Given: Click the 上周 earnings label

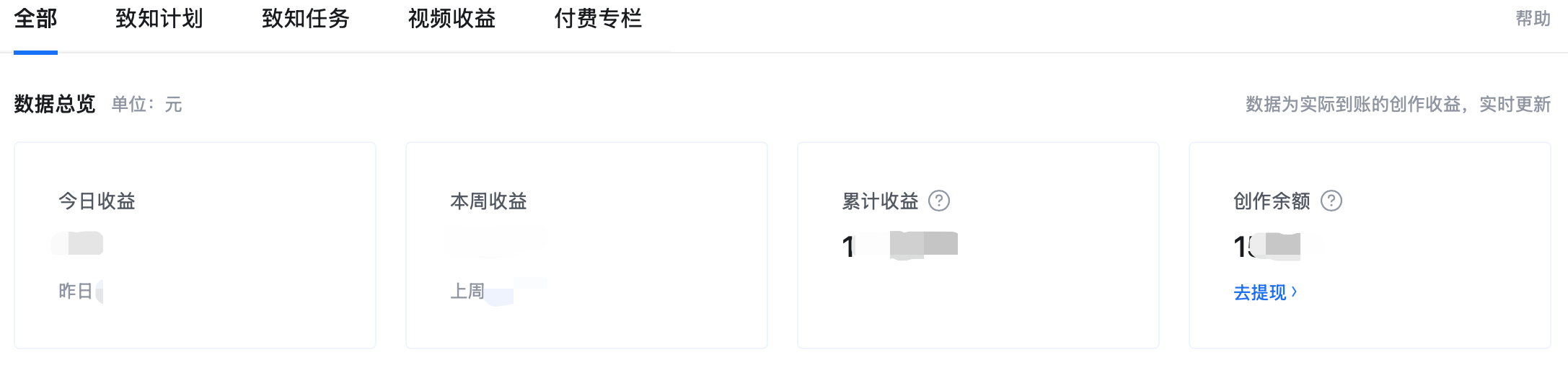Looking at the screenshot, I should (x=467, y=291).
